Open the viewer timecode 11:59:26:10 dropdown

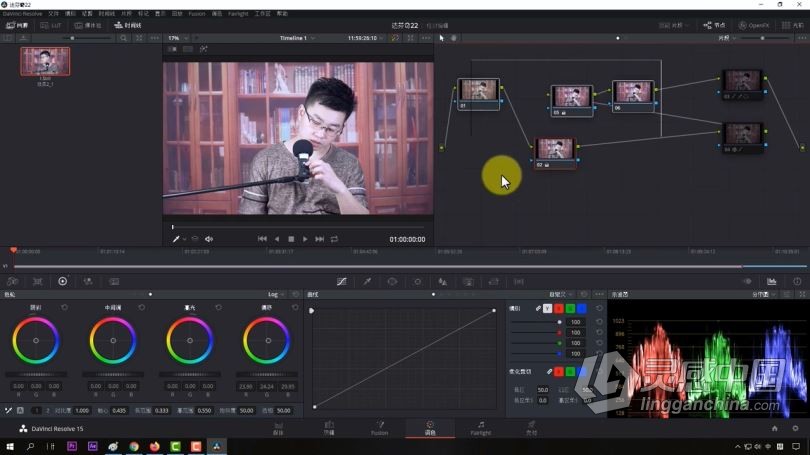click(x=365, y=38)
